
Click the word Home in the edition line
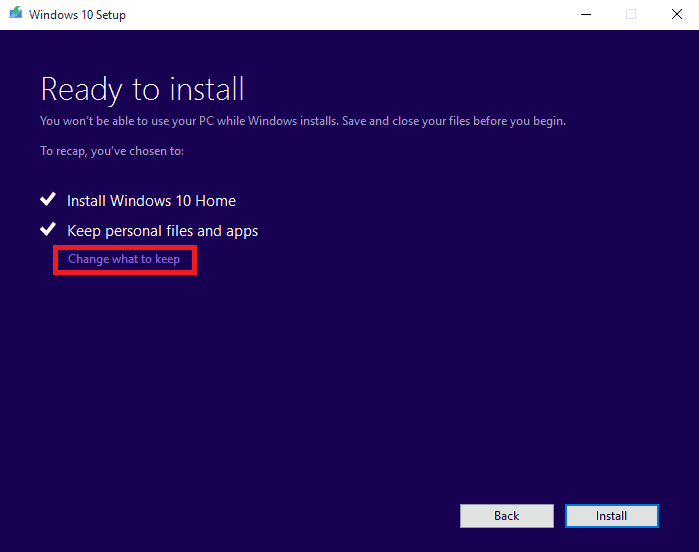215,201
